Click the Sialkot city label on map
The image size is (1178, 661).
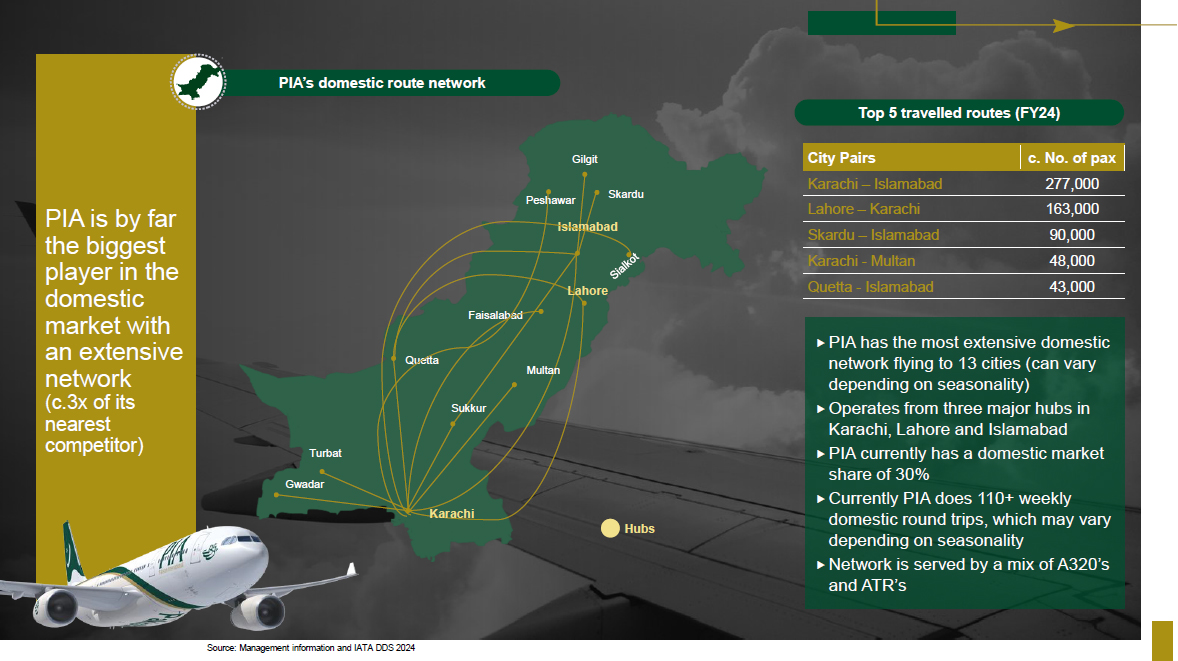[x=624, y=266]
